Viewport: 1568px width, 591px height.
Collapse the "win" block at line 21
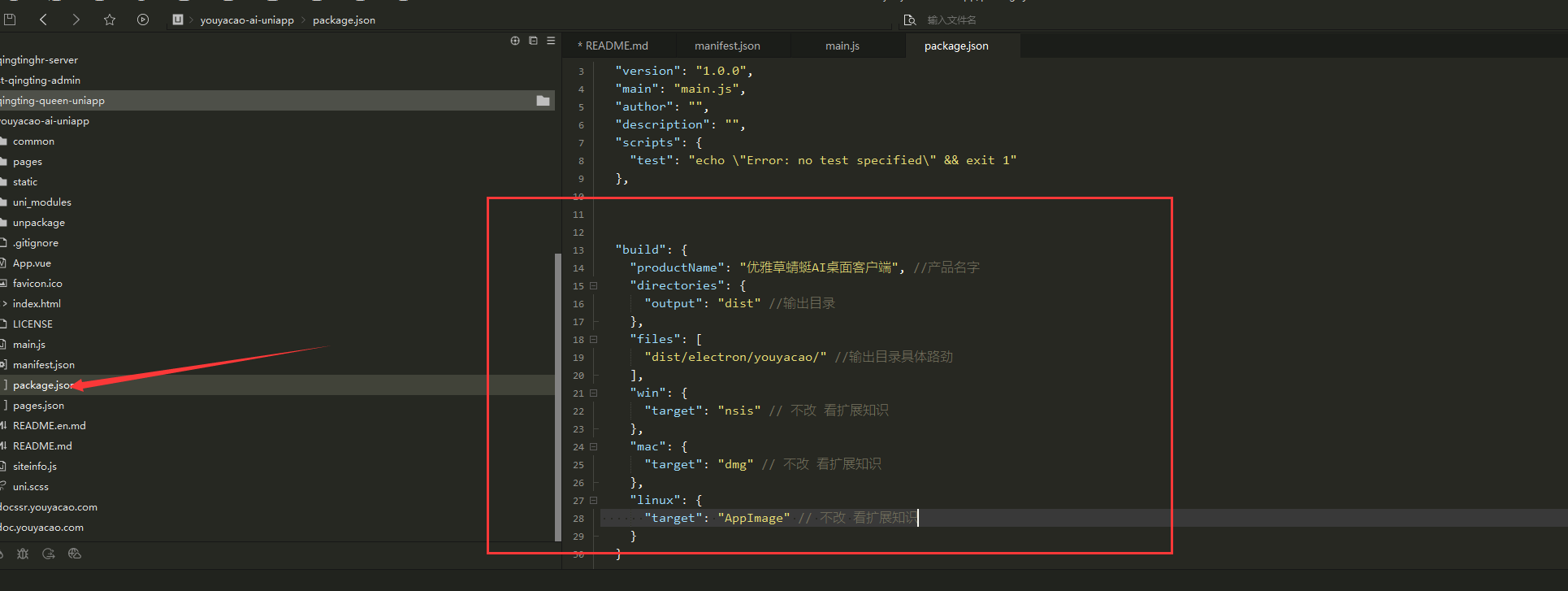[594, 393]
